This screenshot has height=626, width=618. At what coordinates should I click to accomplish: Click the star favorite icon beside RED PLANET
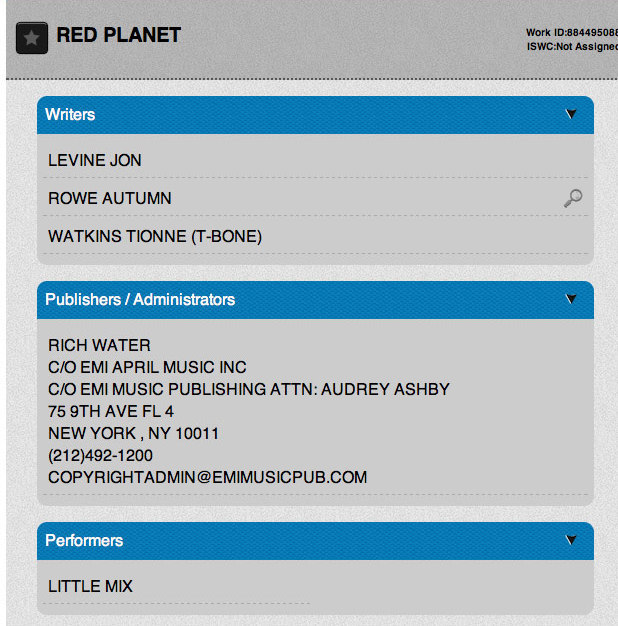[32, 38]
